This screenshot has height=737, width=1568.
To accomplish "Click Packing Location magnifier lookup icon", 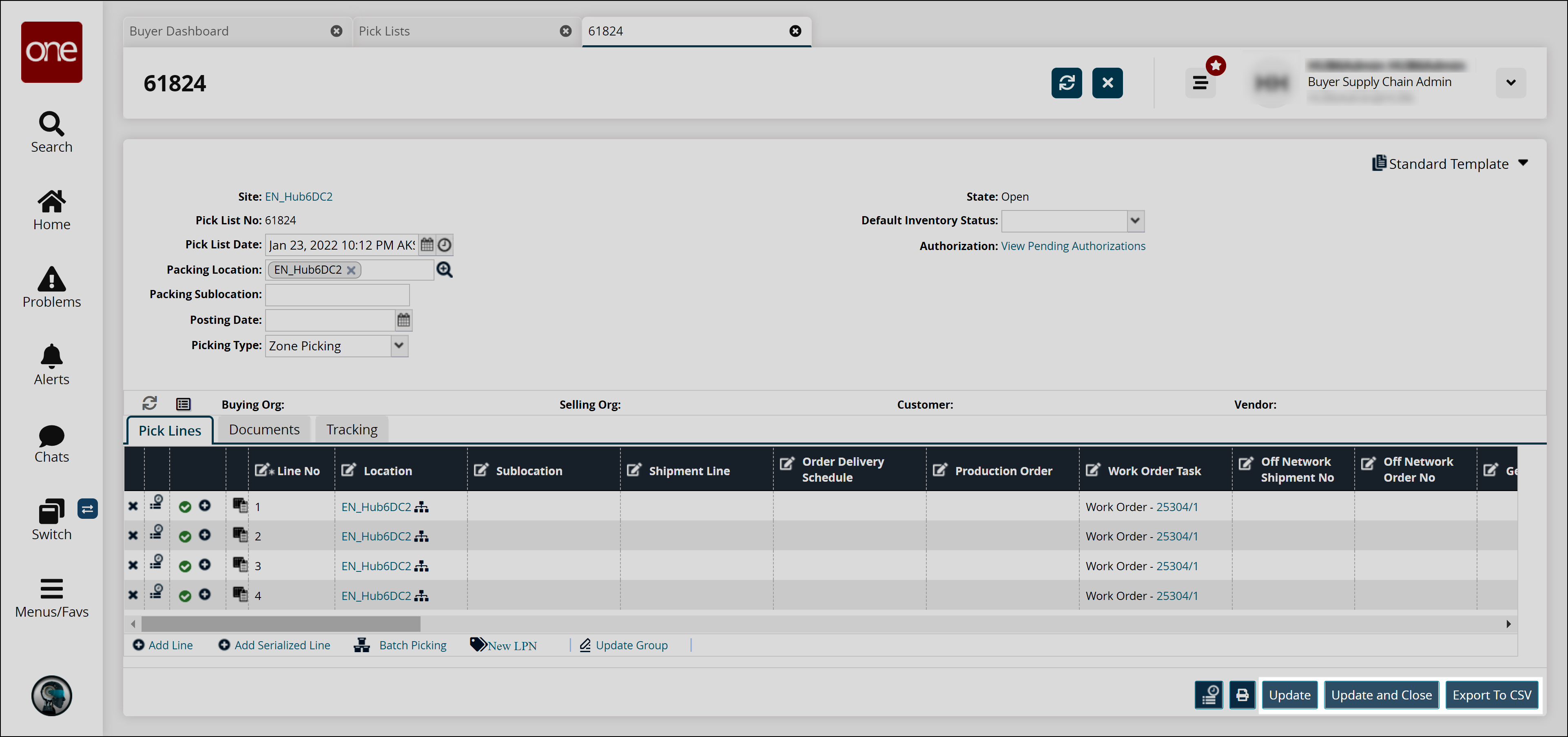I will pyautogui.click(x=445, y=270).
